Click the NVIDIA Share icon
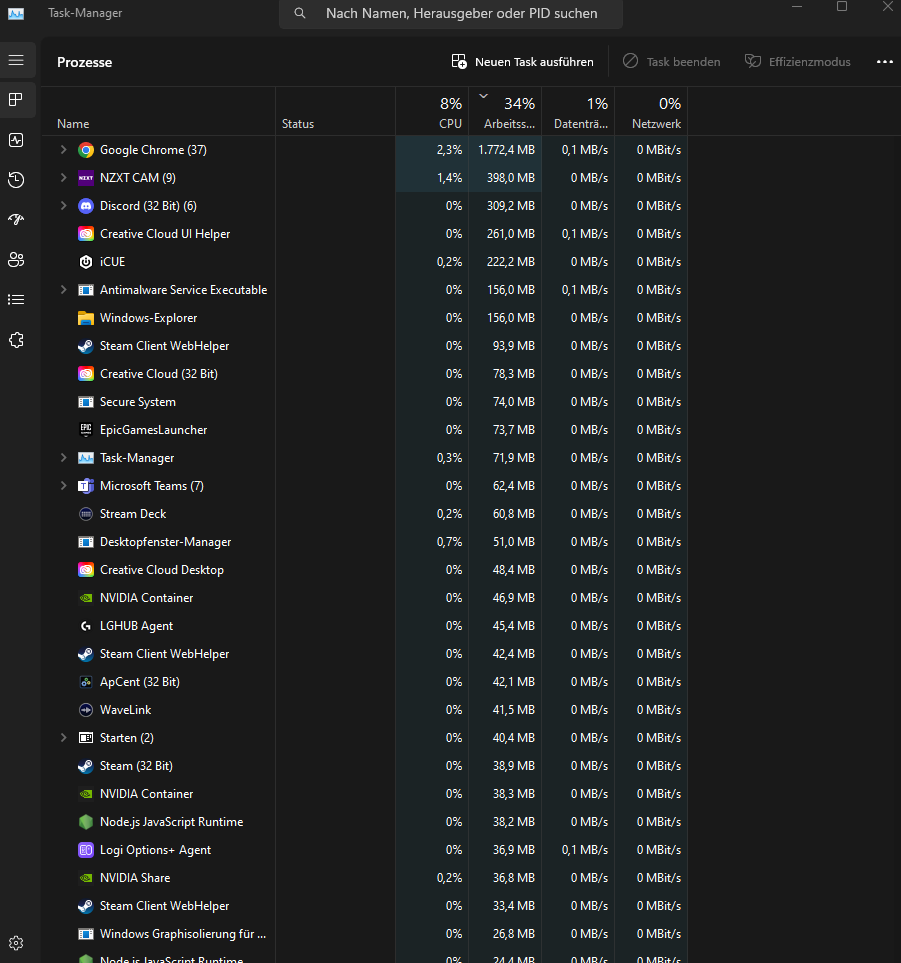The width and height of the screenshot is (901, 963). [x=86, y=878]
